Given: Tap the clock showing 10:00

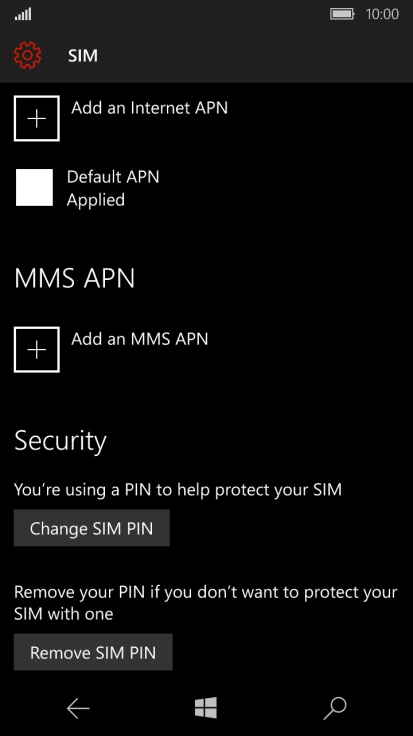Looking at the screenshot, I should pos(382,14).
